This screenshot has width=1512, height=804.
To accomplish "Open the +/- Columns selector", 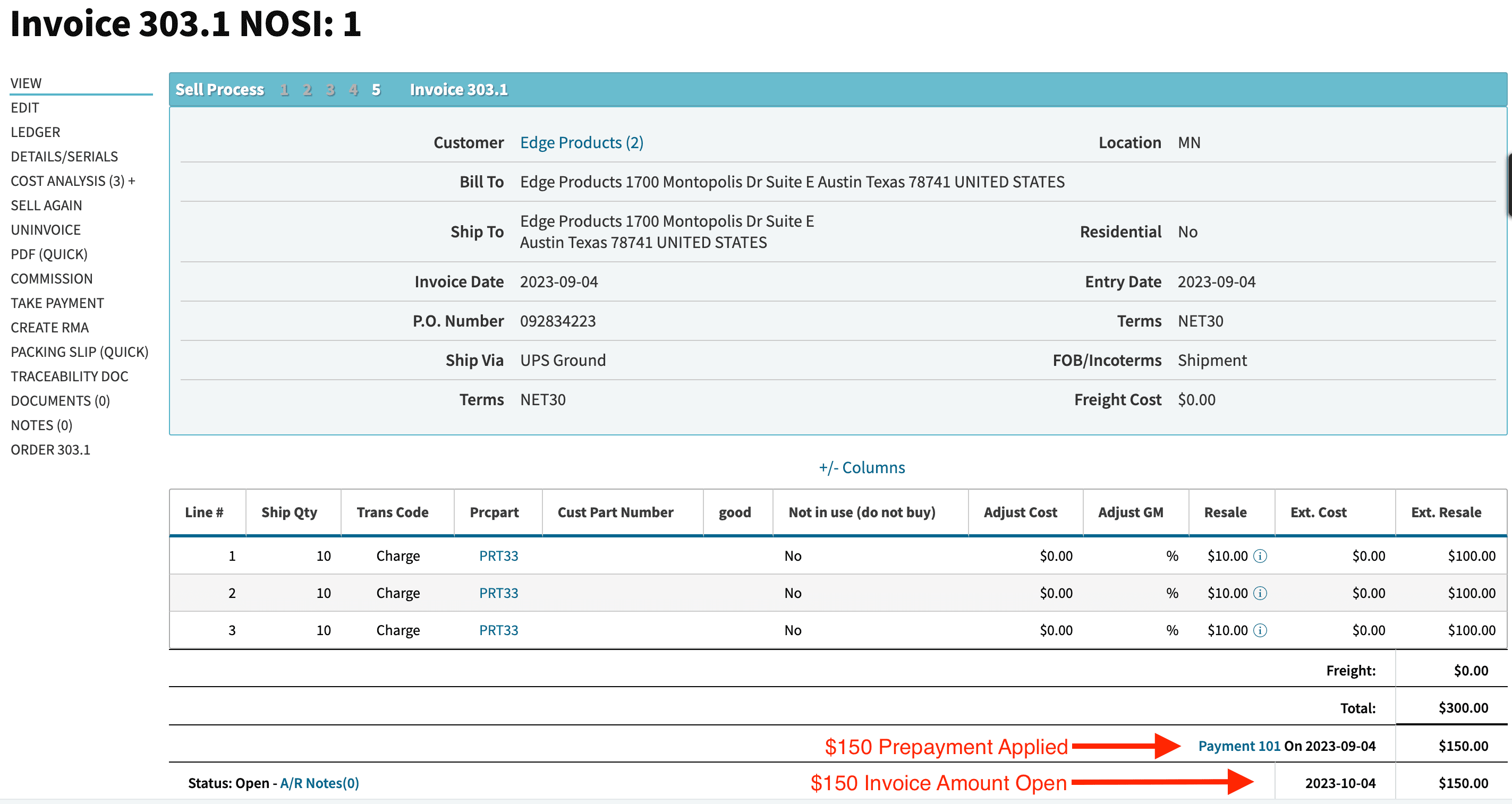I will (x=861, y=468).
